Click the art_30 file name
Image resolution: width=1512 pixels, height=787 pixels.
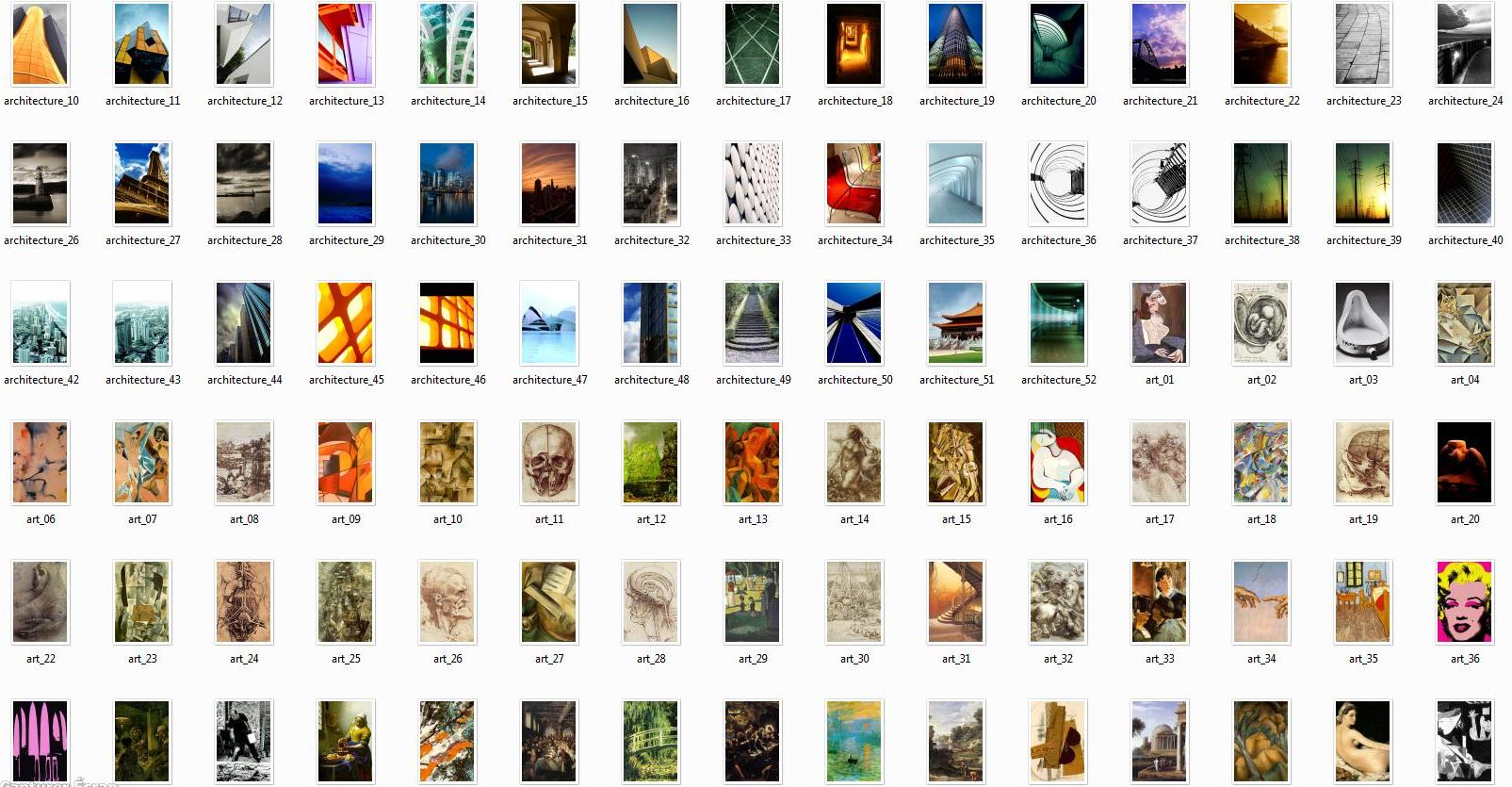tap(854, 659)
